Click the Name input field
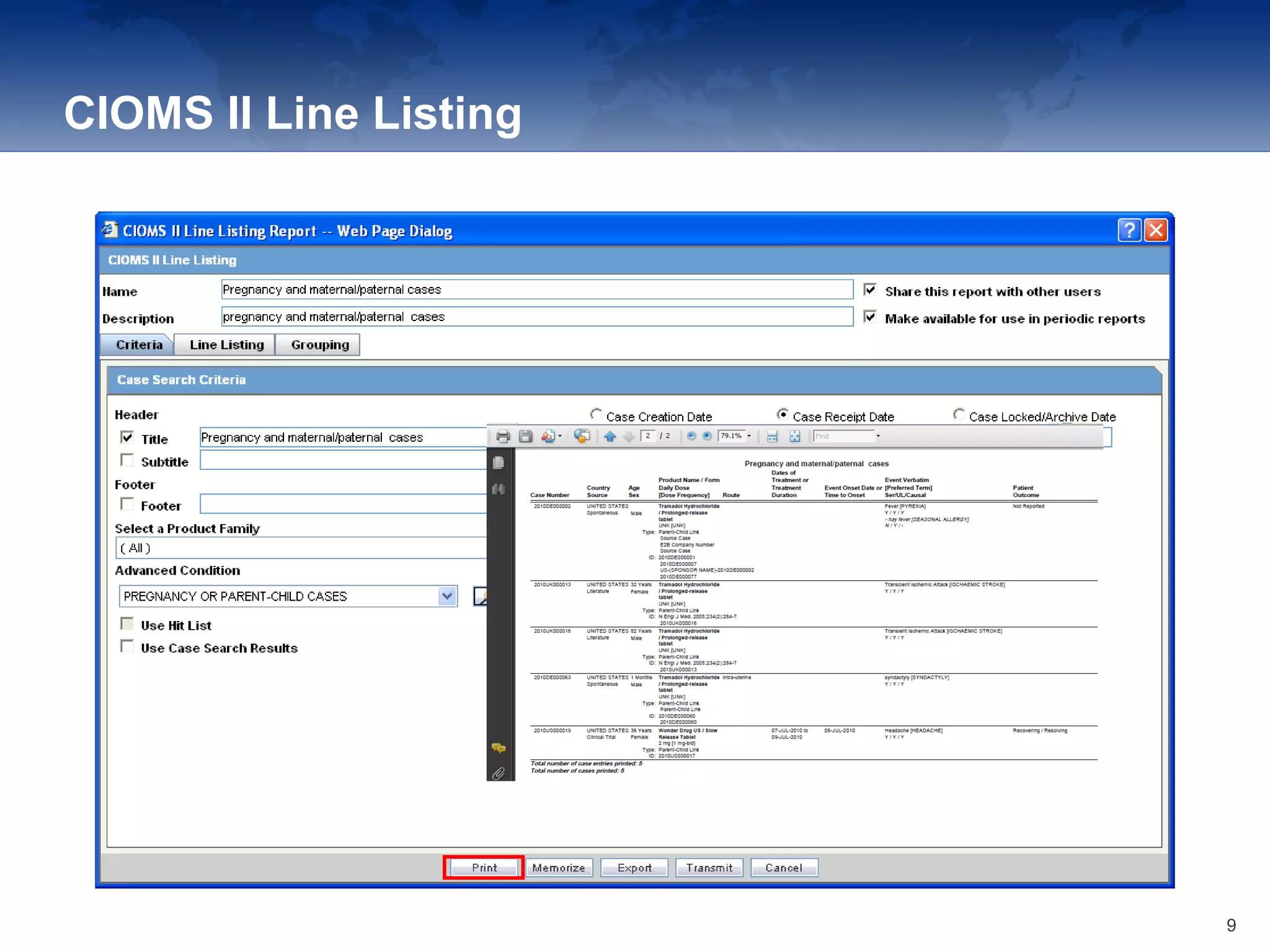This screenshot has width=1270, height=952. (537, 289)
